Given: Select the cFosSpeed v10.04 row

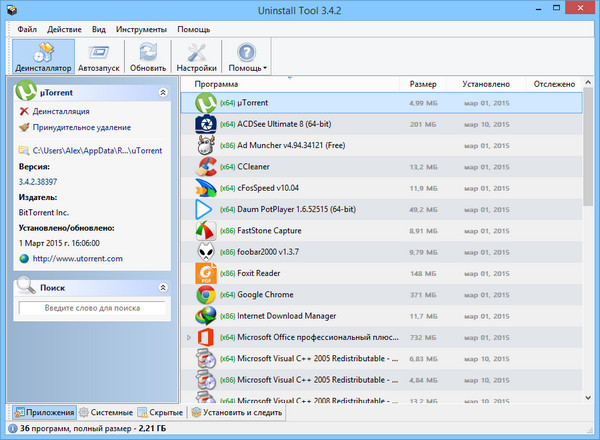Looking at the screenshot, I should [x=382, y=188].
